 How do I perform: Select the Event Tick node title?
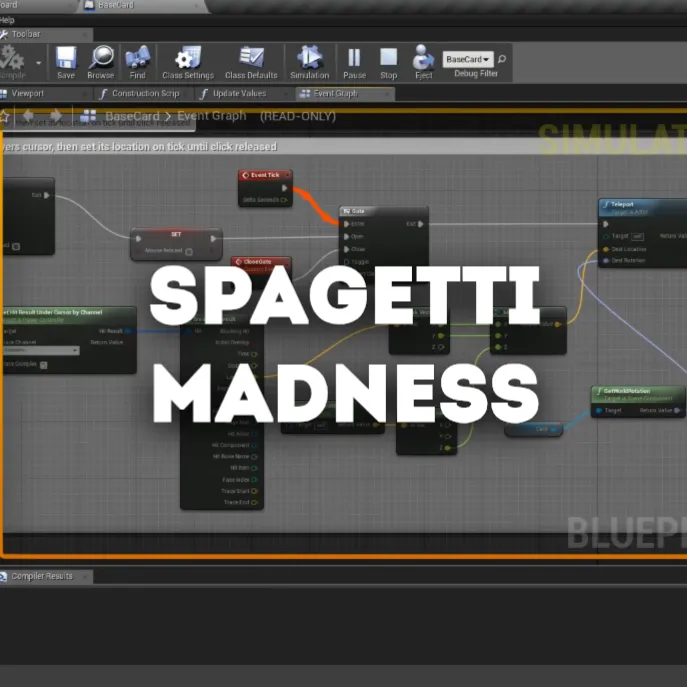[x=265, y=175]
